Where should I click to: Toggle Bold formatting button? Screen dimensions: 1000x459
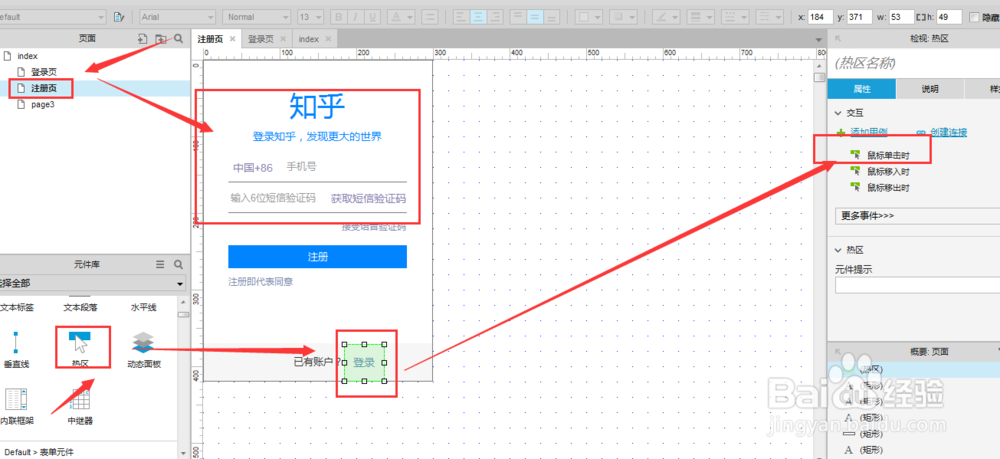click(339, 17)
